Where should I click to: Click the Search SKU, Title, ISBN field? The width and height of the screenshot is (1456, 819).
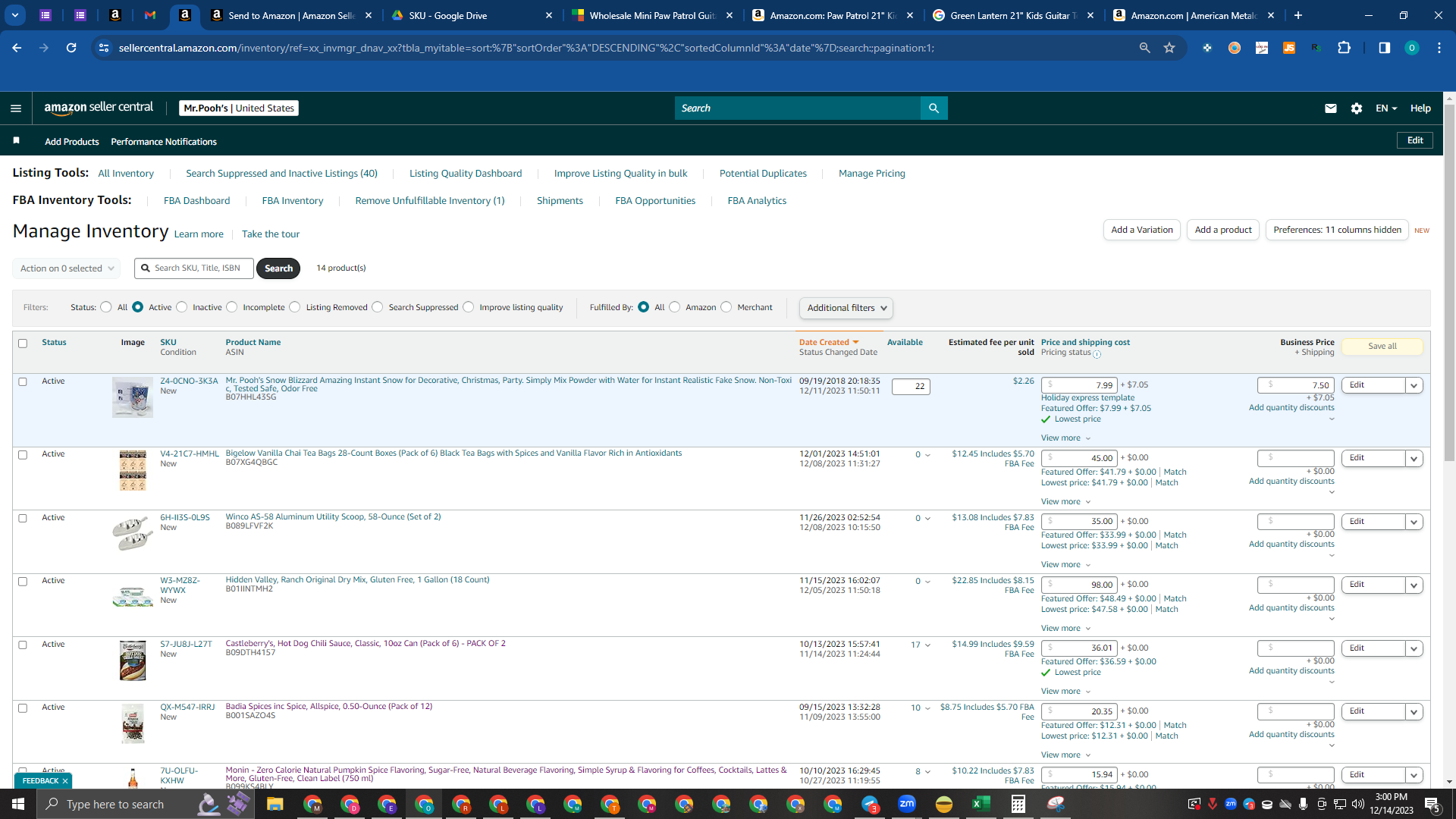click(x=194, y=268)
